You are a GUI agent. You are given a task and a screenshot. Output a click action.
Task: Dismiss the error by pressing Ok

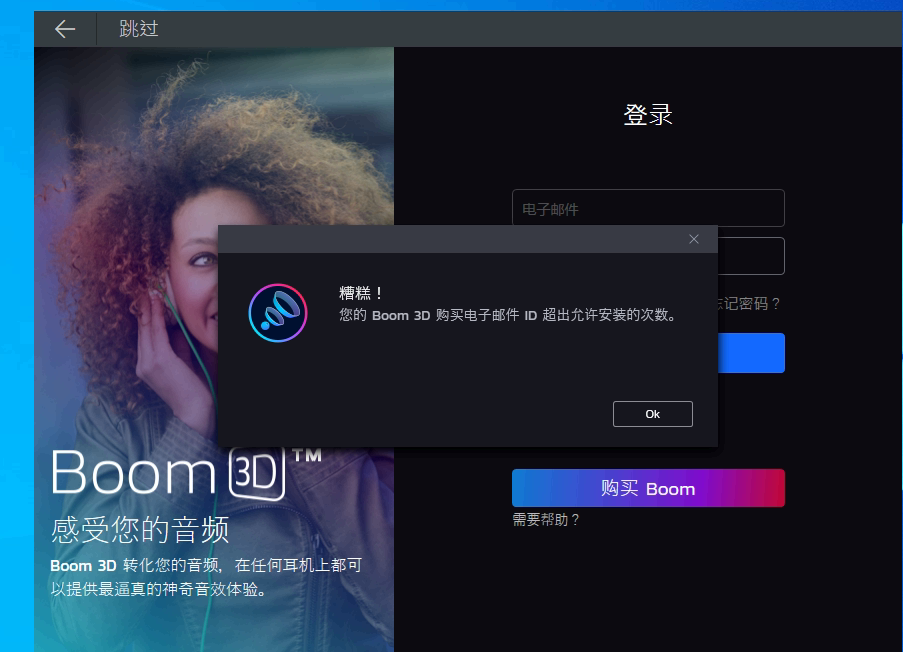(x=652, y=413)
